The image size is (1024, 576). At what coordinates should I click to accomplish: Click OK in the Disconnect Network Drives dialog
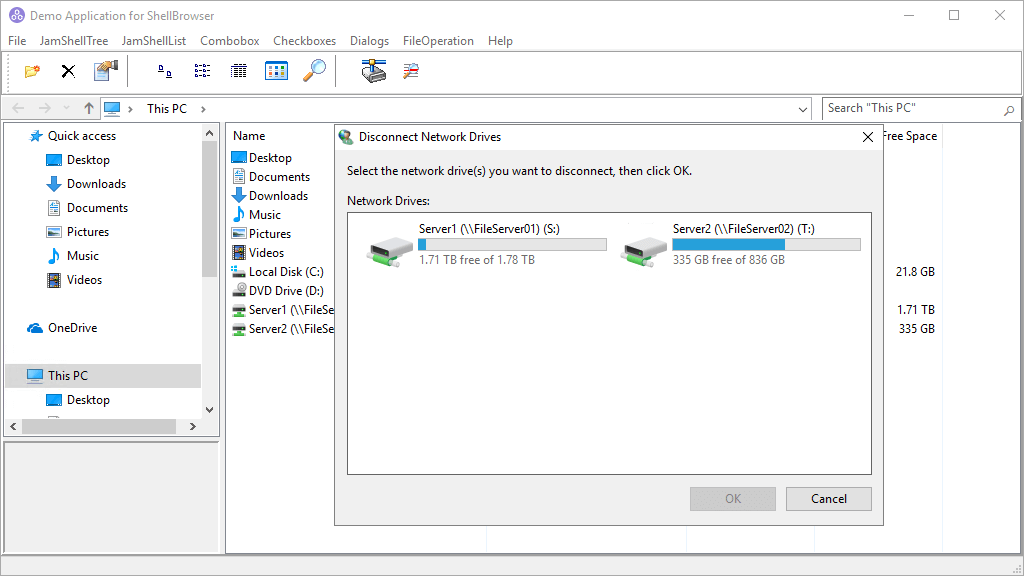(x=732, y=499)
